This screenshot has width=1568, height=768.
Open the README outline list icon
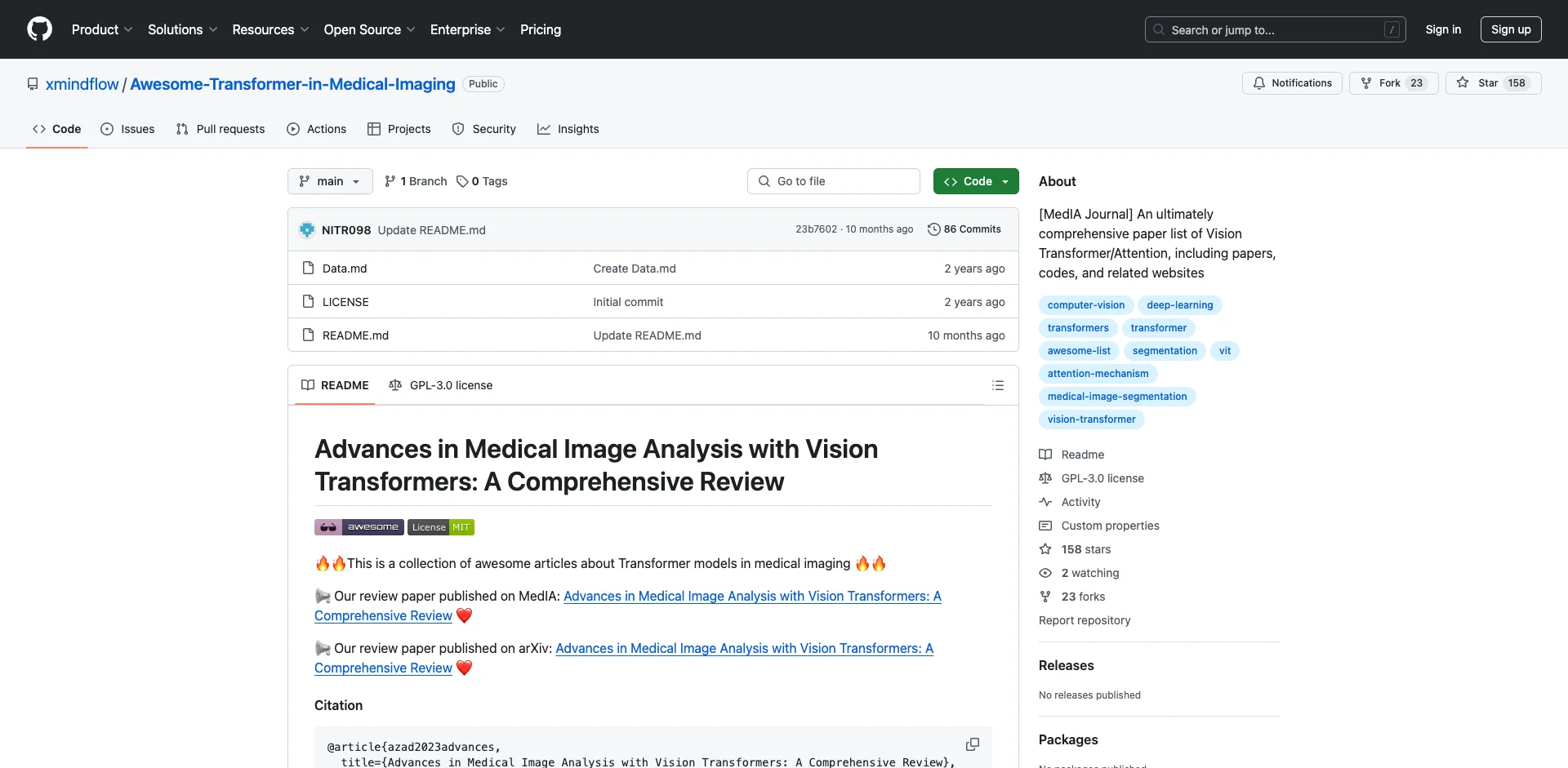(997, 385)
